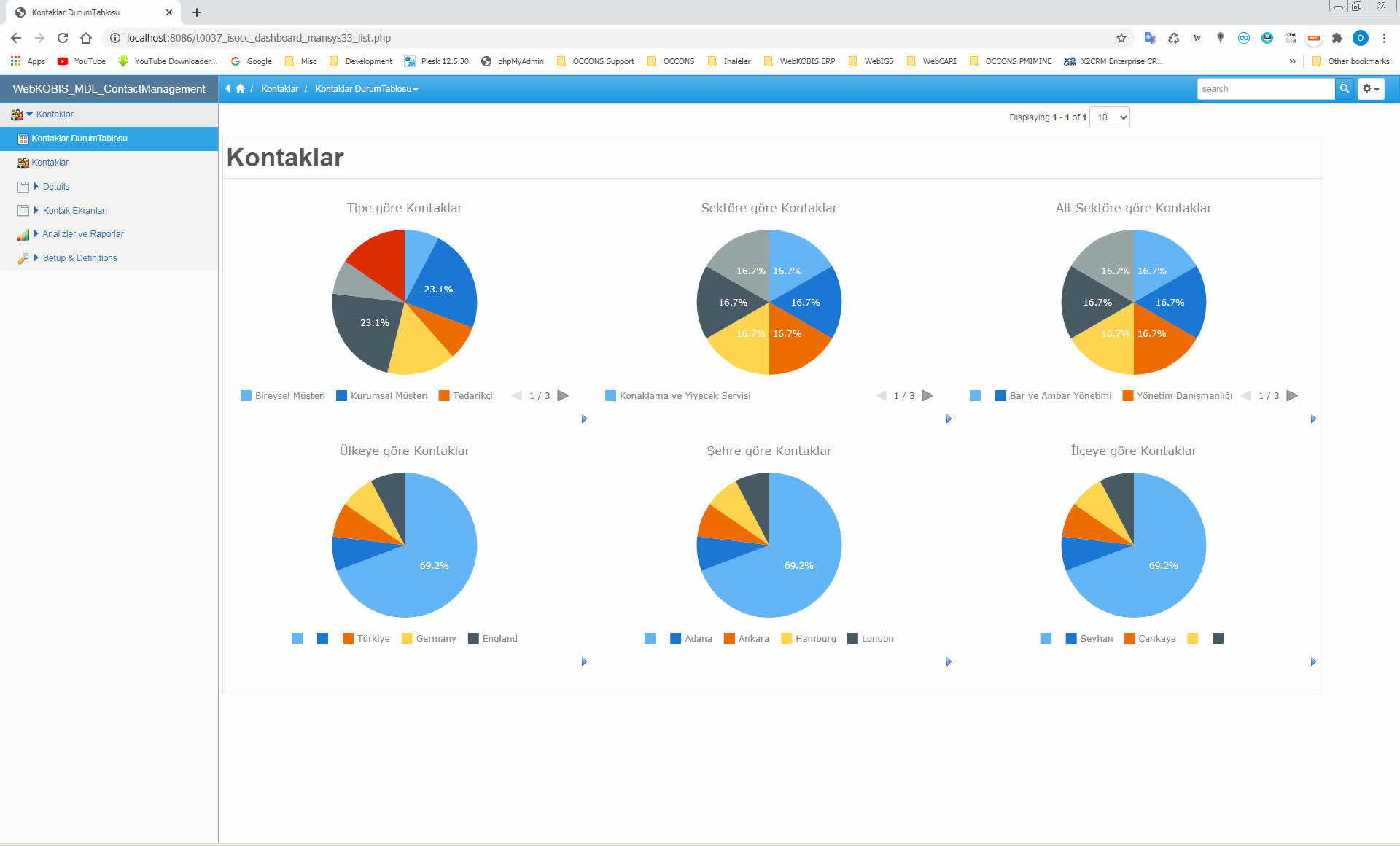This screenshot has height=846, width=1400.
Task: Toggle Yönetim Danışmanlığı legend entry
Action: [1177, 395]
